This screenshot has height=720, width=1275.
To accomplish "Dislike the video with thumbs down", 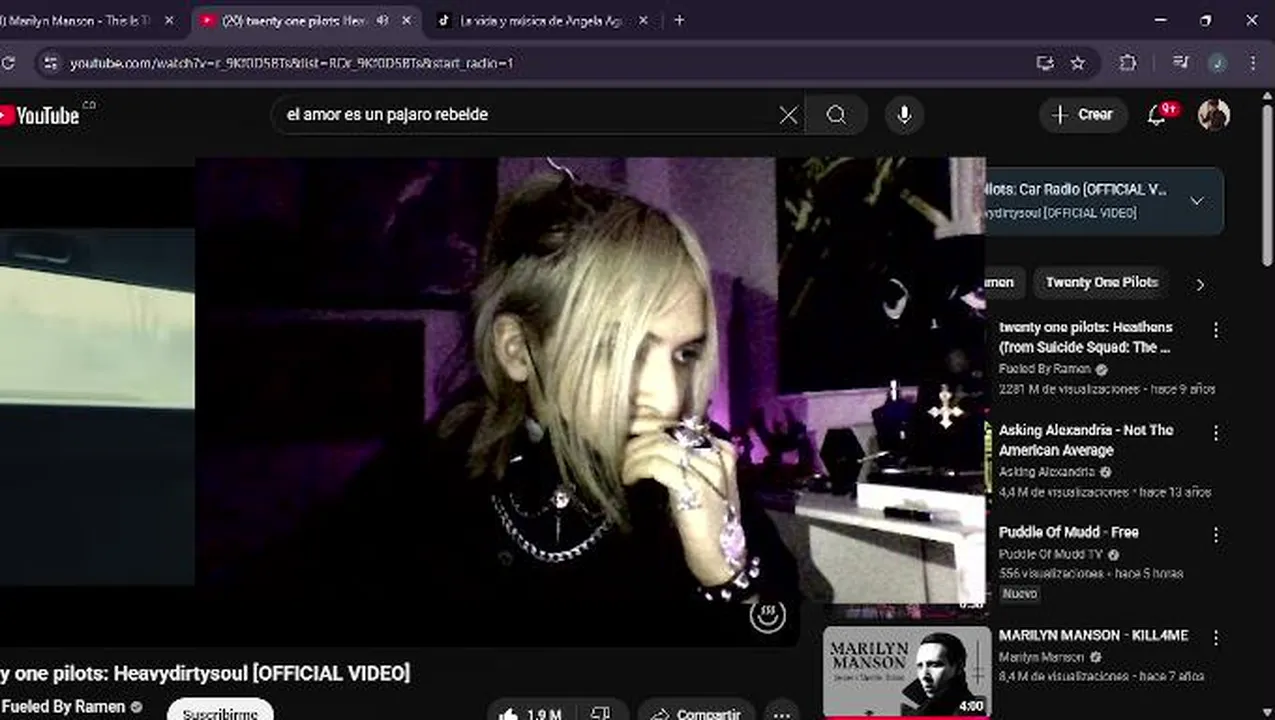I will (x=601, y=712).
